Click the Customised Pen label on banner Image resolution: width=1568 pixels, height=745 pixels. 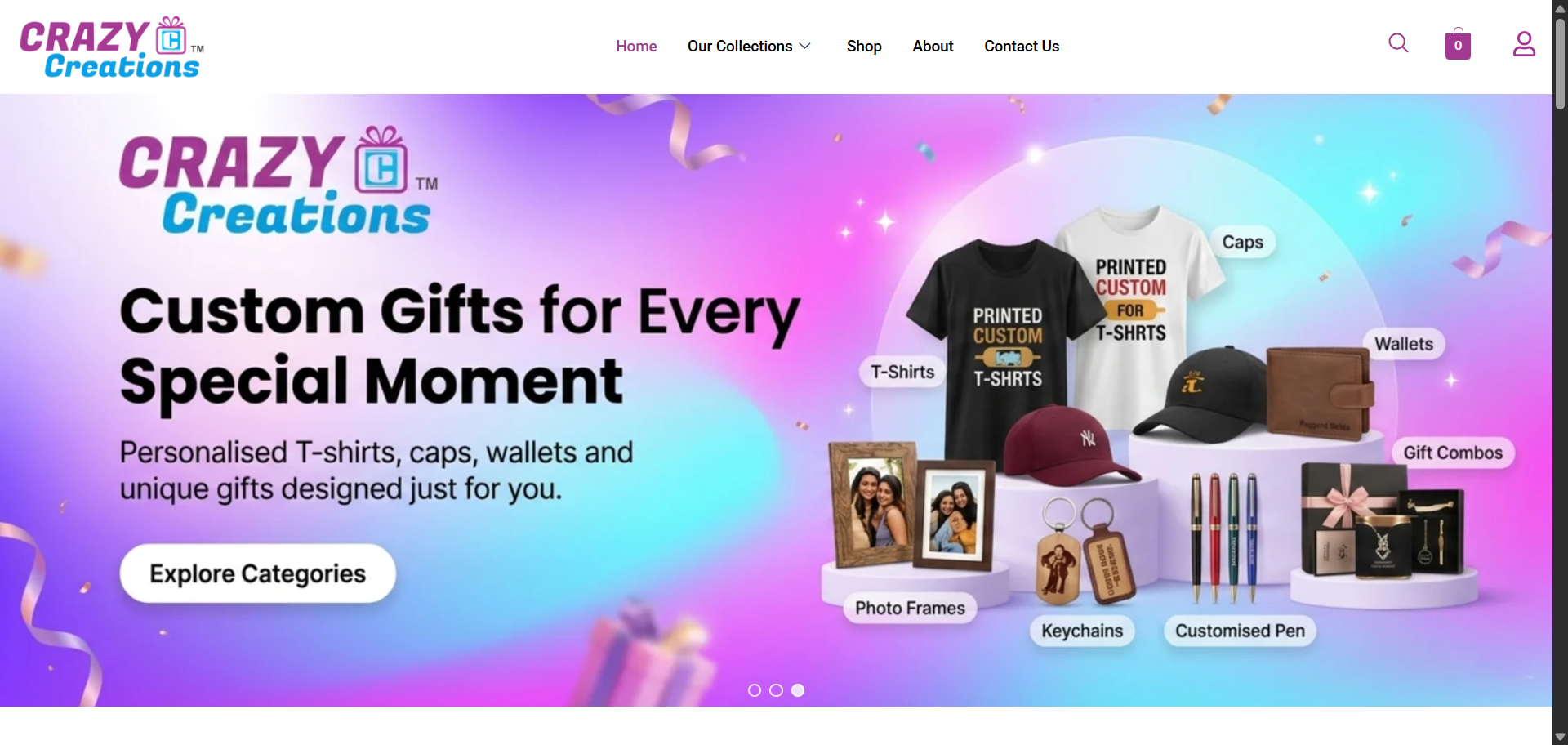(1240, 631)
